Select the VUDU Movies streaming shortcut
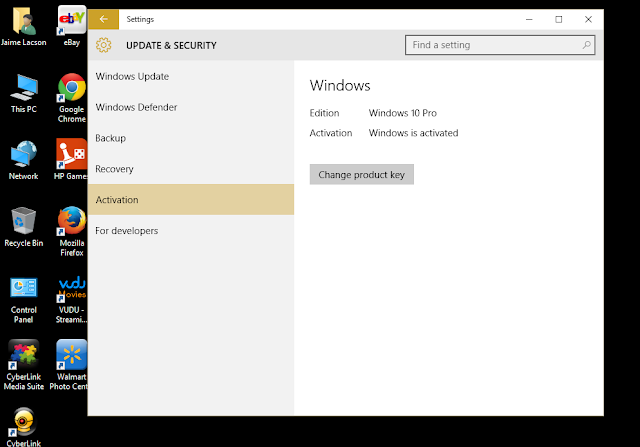640x447 pixels. pos(71,300)
